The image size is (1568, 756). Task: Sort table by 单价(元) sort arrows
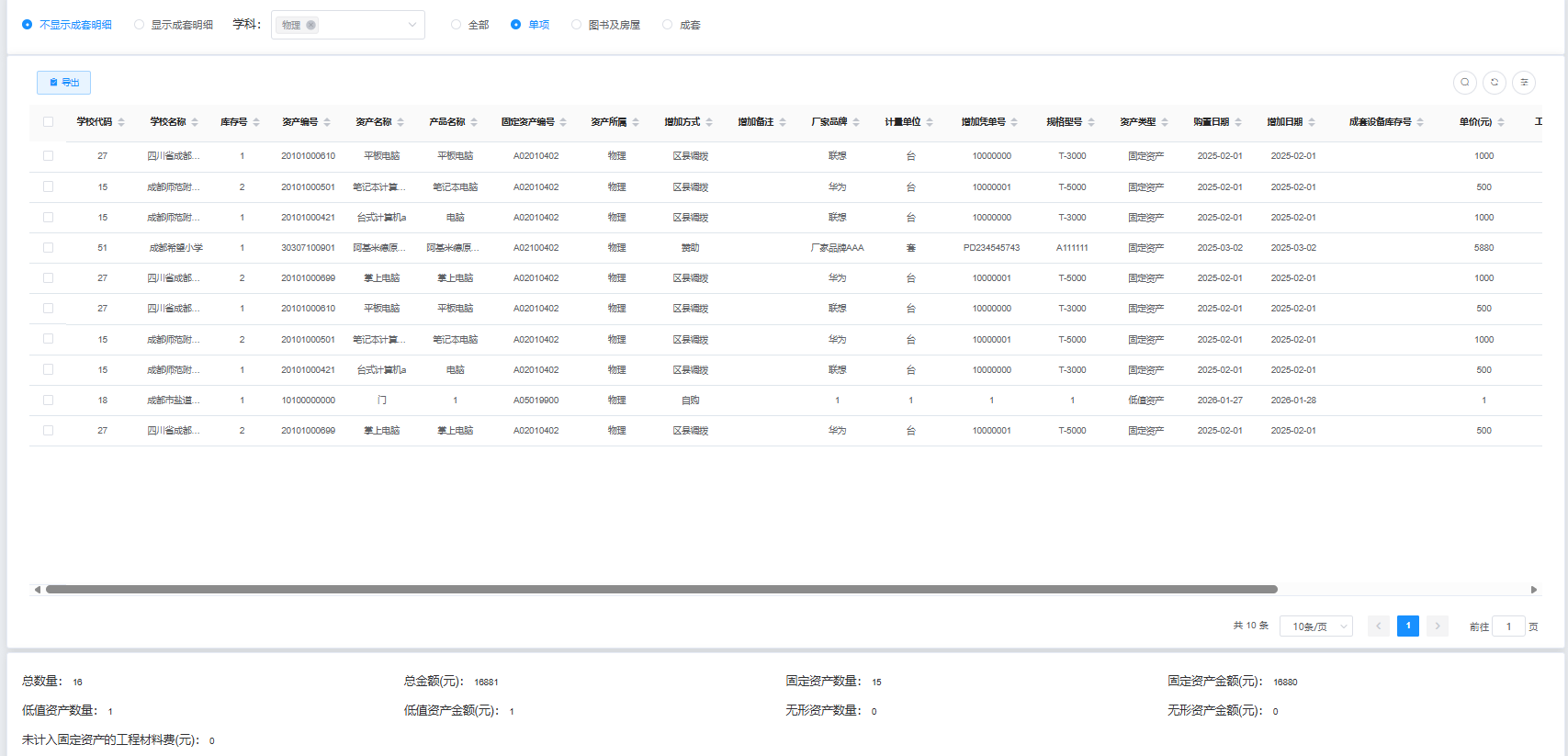tap(1501, 122)
